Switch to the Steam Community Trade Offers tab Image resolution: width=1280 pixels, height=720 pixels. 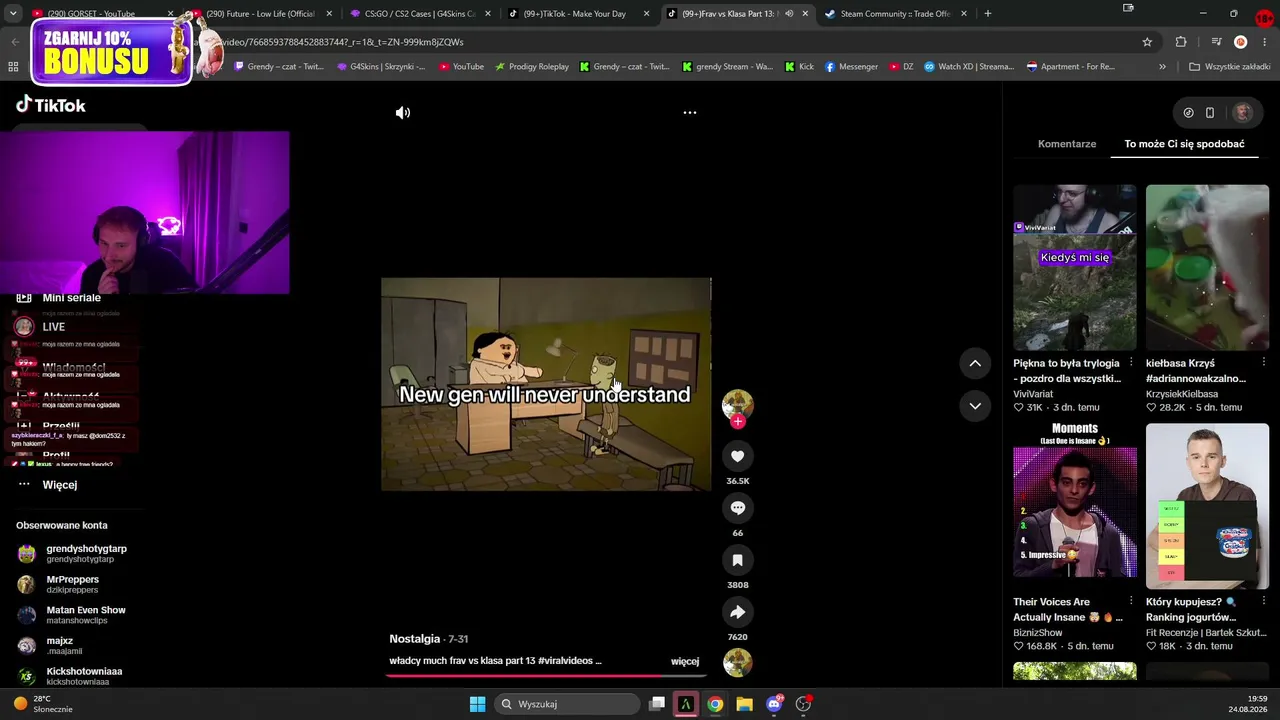[x=895, y=14]
